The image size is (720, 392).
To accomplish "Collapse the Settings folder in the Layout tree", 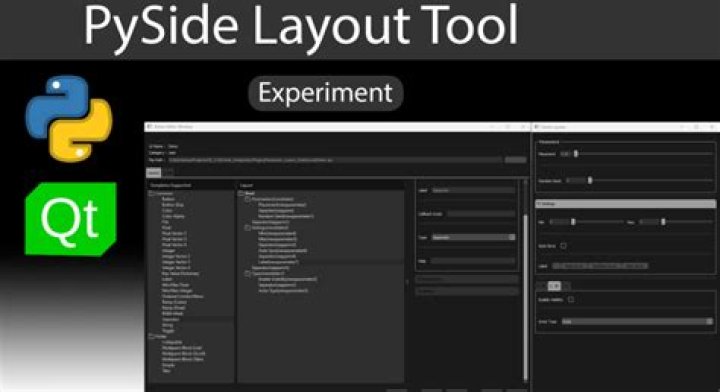I will click(248, 228).
